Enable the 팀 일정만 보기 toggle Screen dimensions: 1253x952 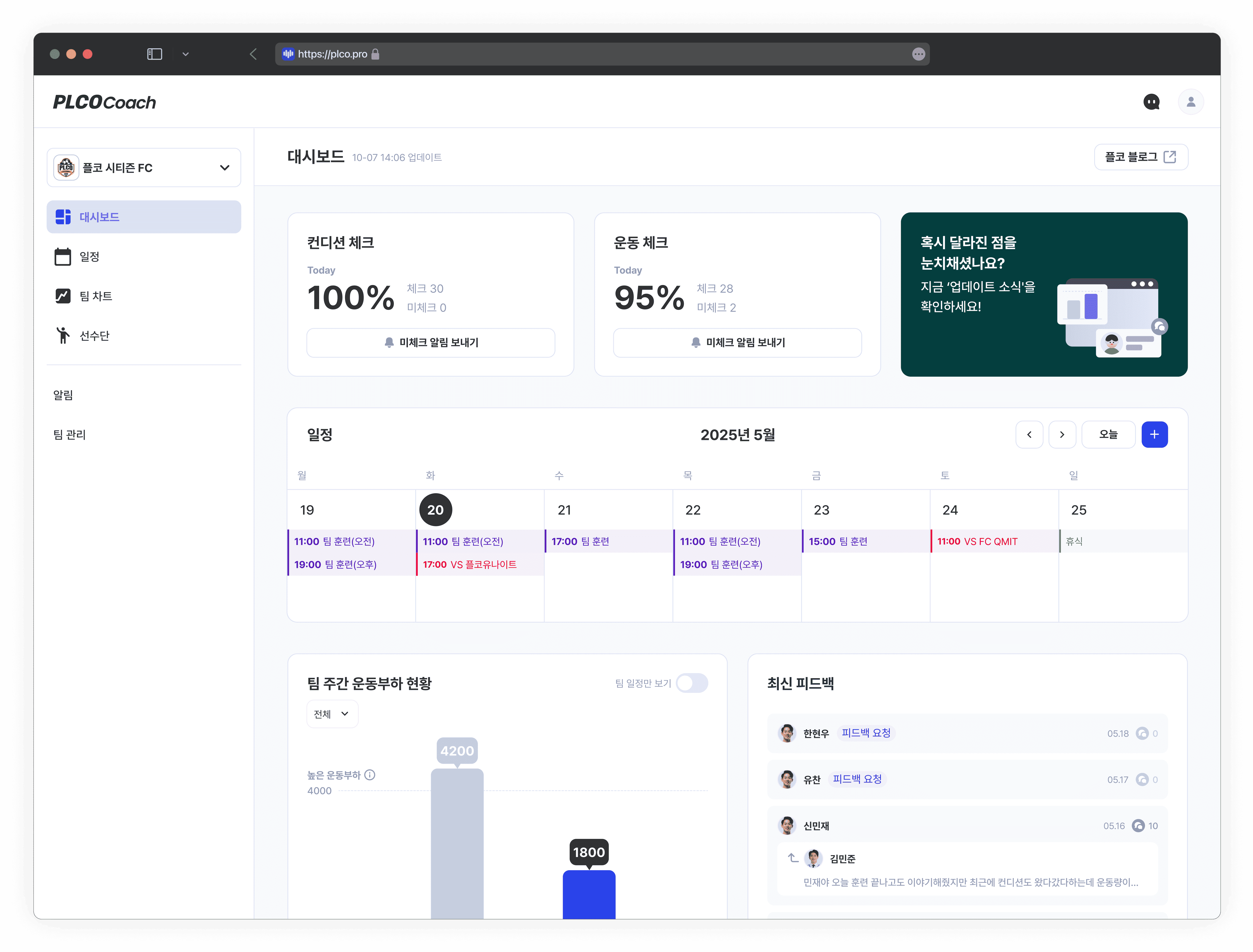tap(692, 683)
